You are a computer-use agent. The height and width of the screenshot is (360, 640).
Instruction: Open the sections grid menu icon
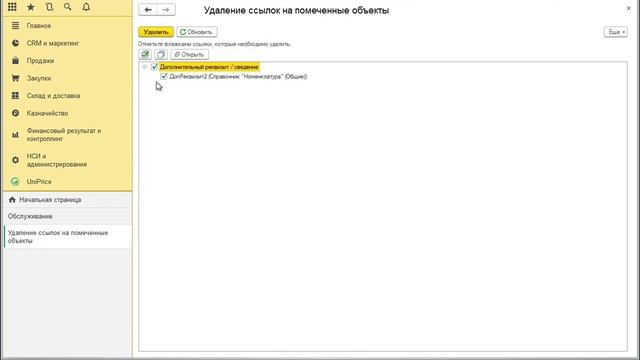[x=12, y=7]
